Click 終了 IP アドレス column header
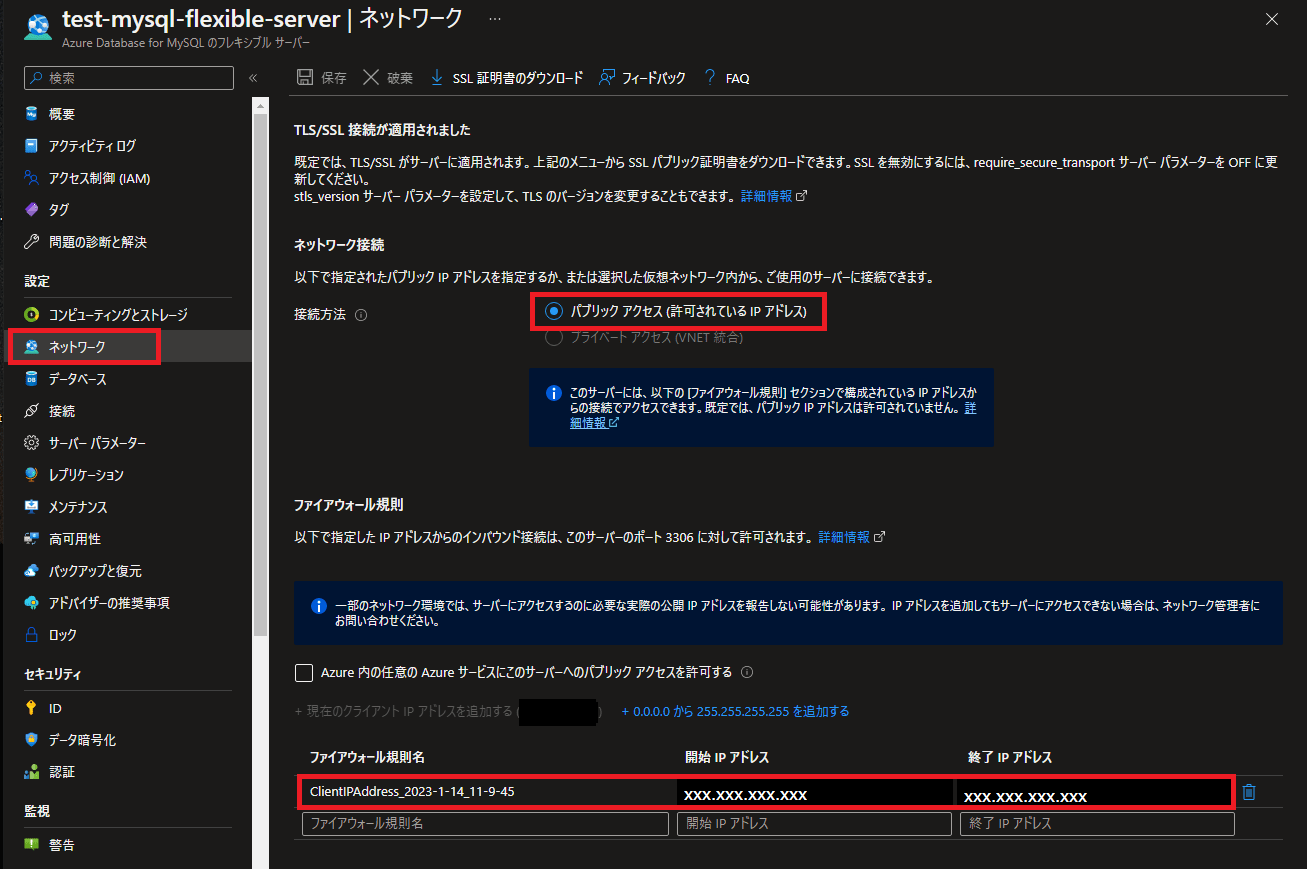Image resolution: width=1307 pixels, height=869 pixels. (1009, 758)
